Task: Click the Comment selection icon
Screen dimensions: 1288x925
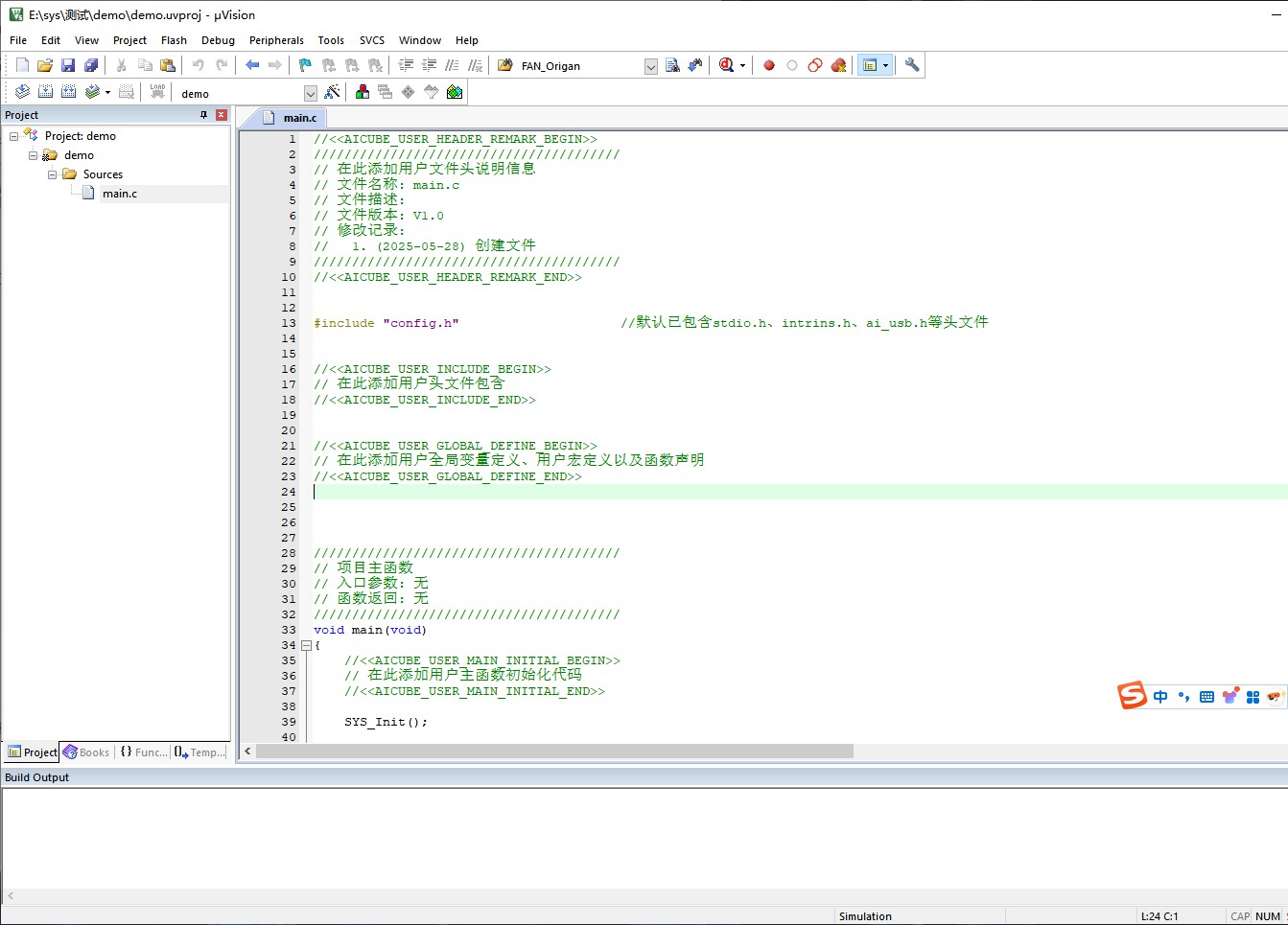Action: point(452,65)
